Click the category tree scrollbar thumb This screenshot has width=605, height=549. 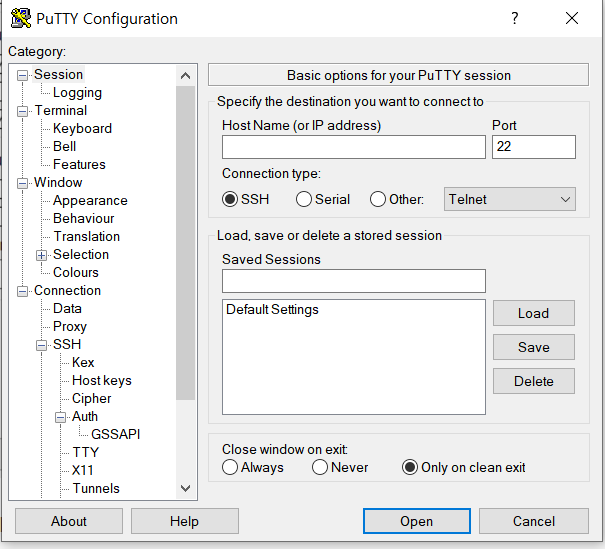coord(185,243)
